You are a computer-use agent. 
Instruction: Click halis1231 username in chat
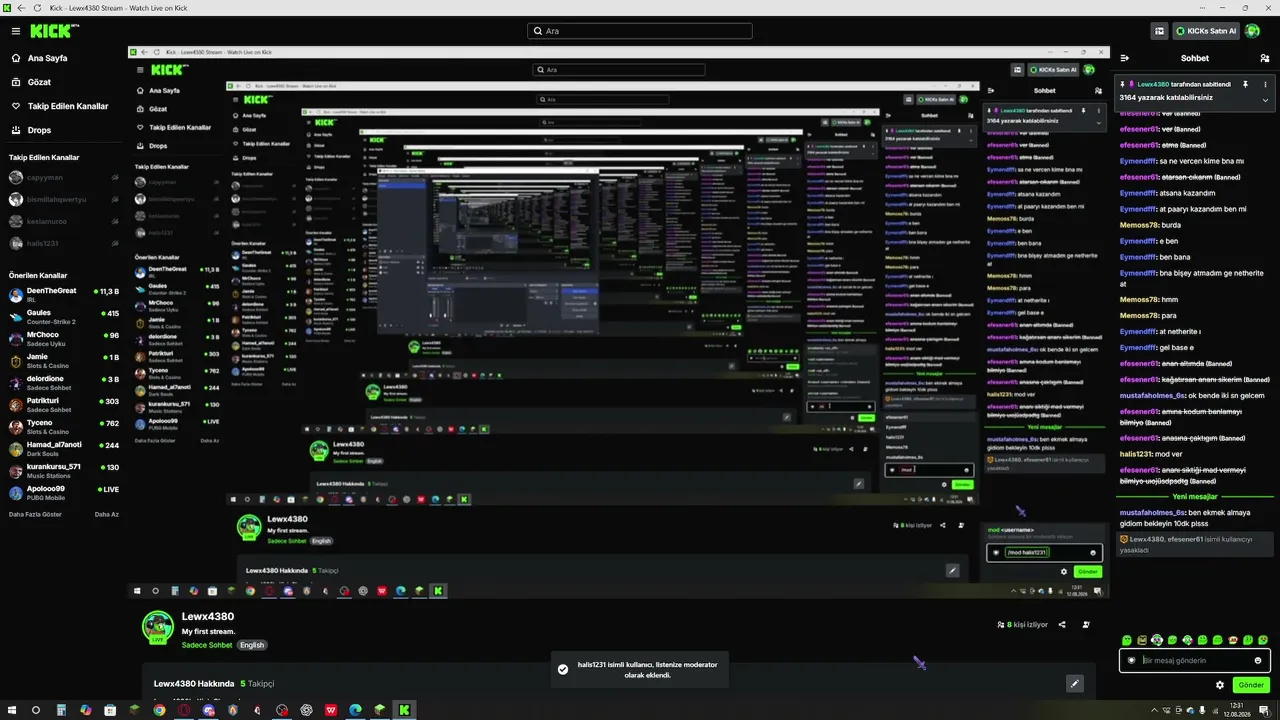click(1136, 453)
